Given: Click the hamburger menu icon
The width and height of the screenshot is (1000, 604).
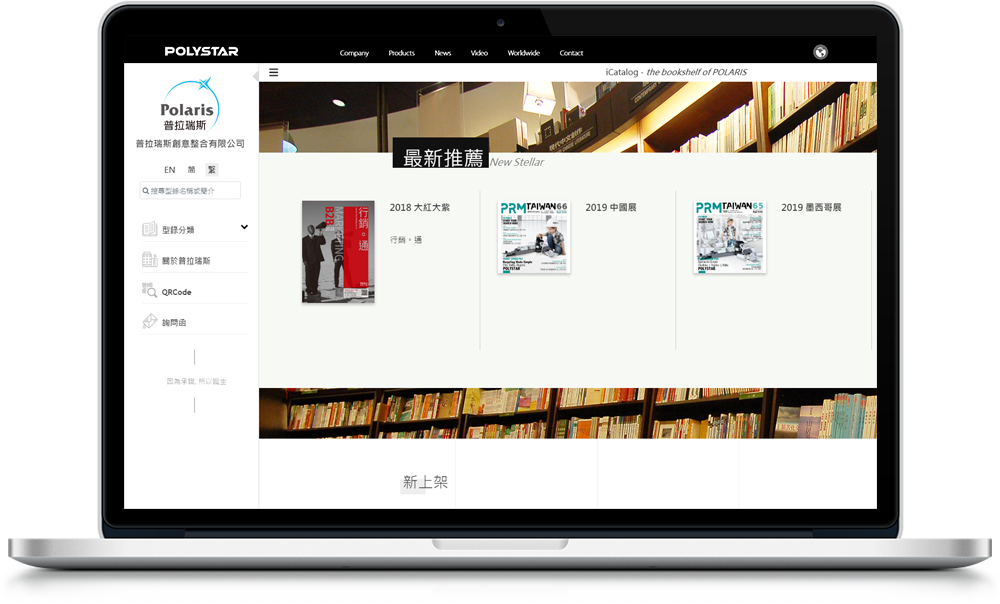Looking at the screenshot, I should coord(274,73).
